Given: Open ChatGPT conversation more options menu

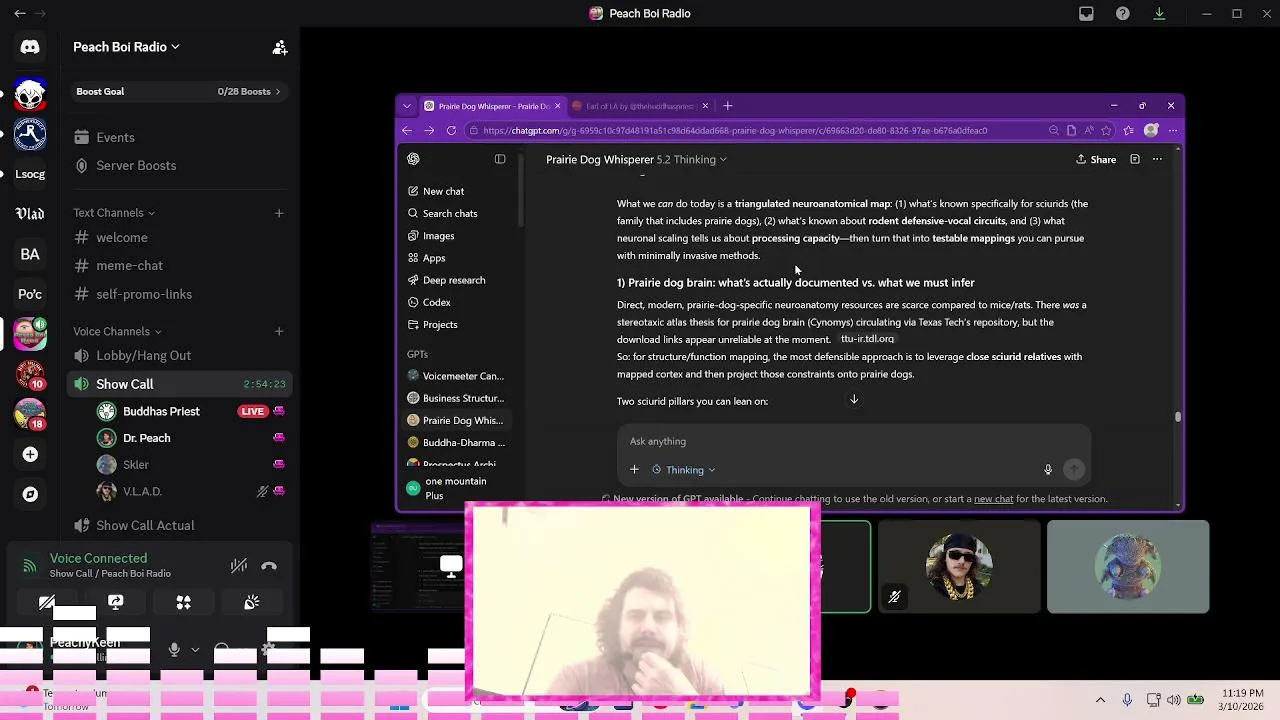Looking at the screenshot, I should (x=1157, y=159).
